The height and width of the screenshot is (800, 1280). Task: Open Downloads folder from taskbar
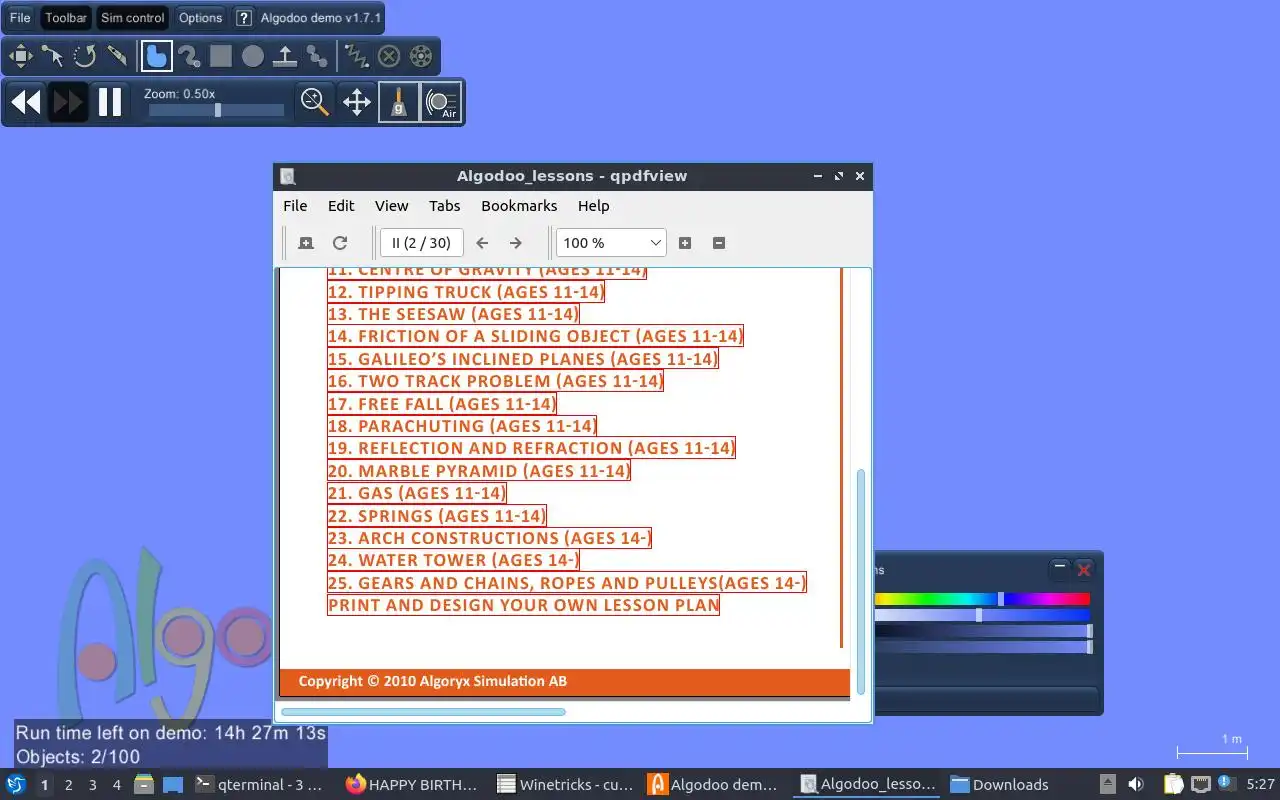(999, 785)
